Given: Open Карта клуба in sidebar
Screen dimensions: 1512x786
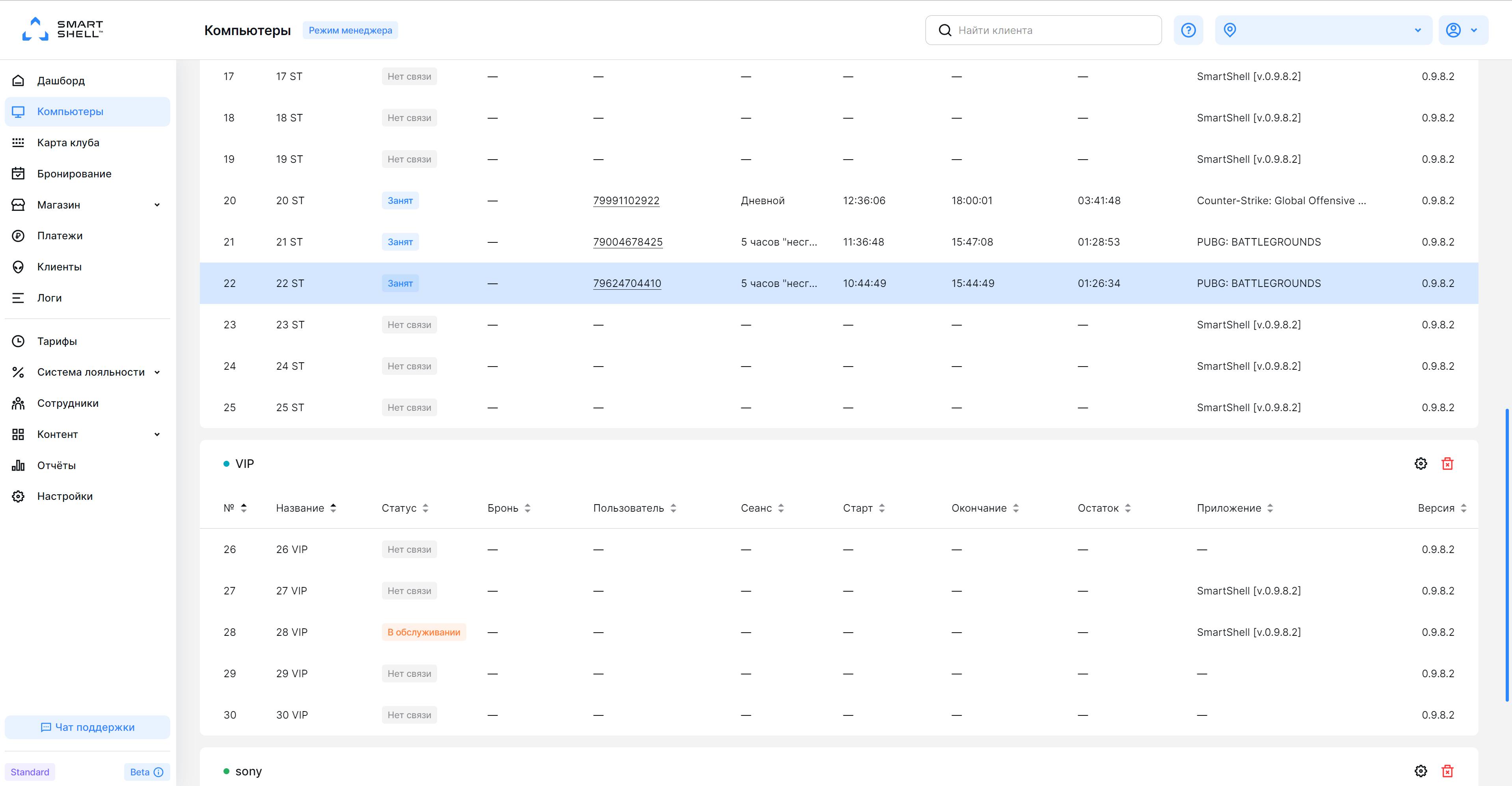Looking at the screenshot, I should (x=68, y=143).
